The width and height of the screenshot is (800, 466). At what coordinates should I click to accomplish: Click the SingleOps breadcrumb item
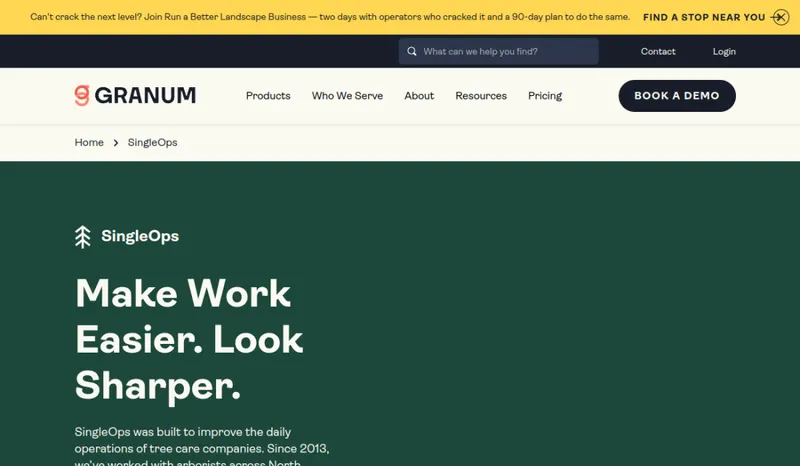tap(153, 142)
